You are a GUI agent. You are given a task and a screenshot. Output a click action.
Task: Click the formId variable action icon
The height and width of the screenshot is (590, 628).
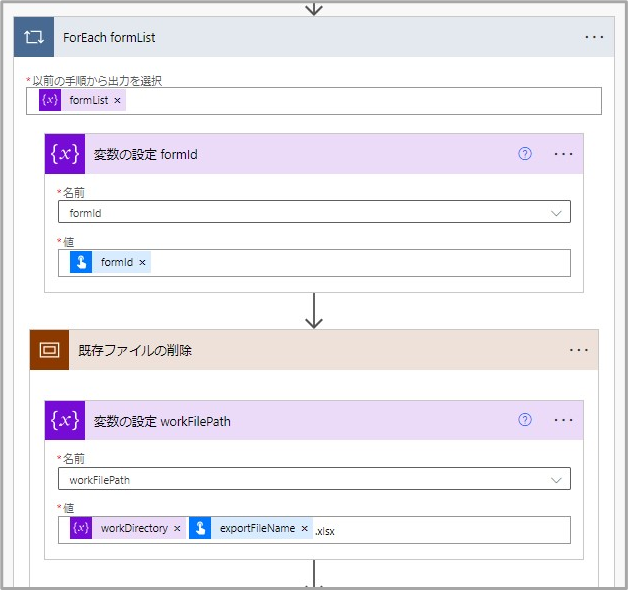tap(65, 154)
